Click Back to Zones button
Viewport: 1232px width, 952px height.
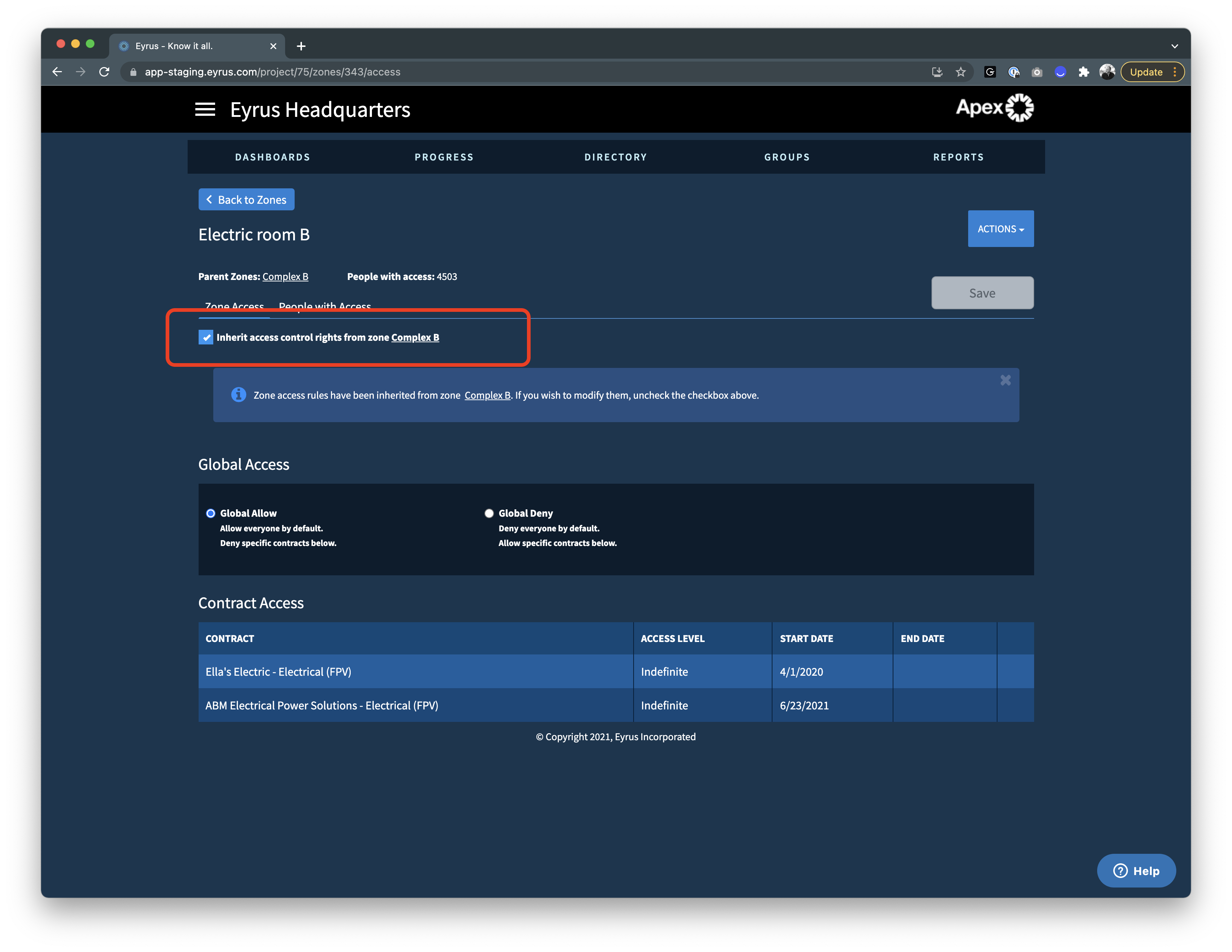click(247, 200)
